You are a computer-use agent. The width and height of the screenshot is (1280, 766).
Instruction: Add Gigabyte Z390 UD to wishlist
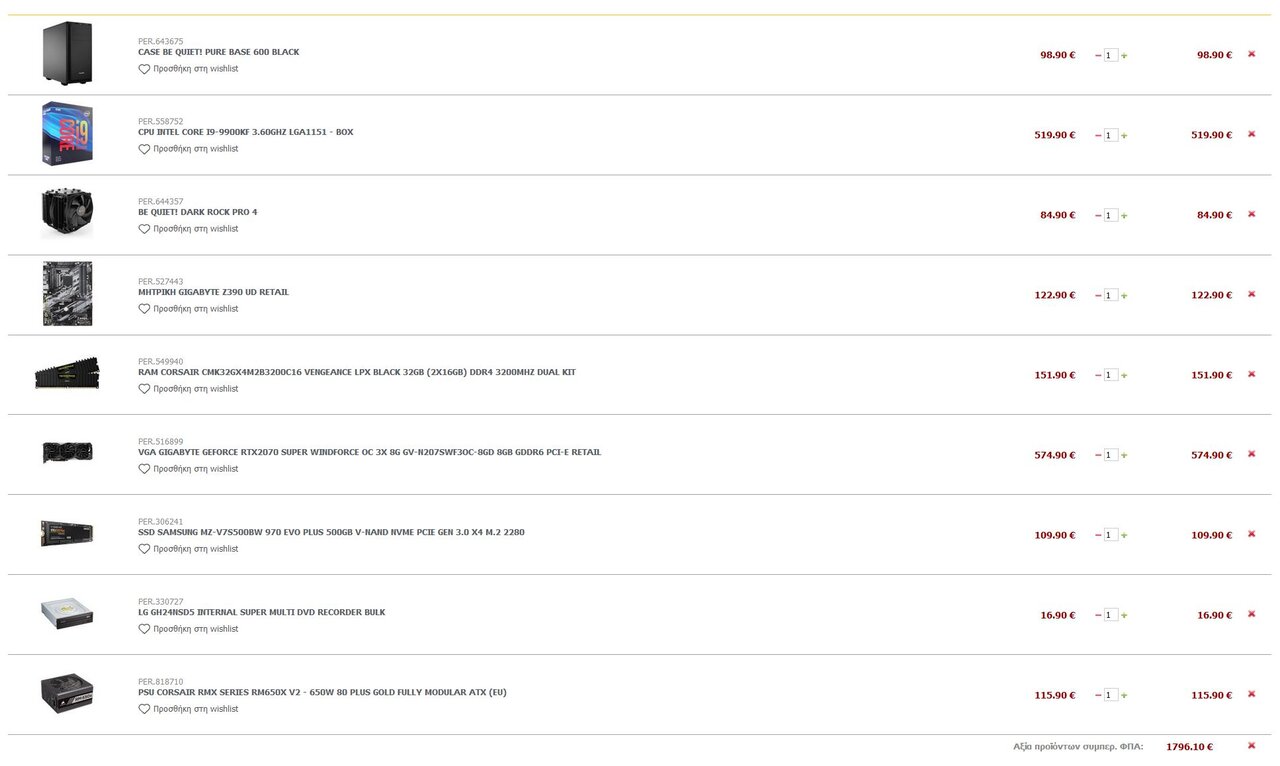[188, 309]
